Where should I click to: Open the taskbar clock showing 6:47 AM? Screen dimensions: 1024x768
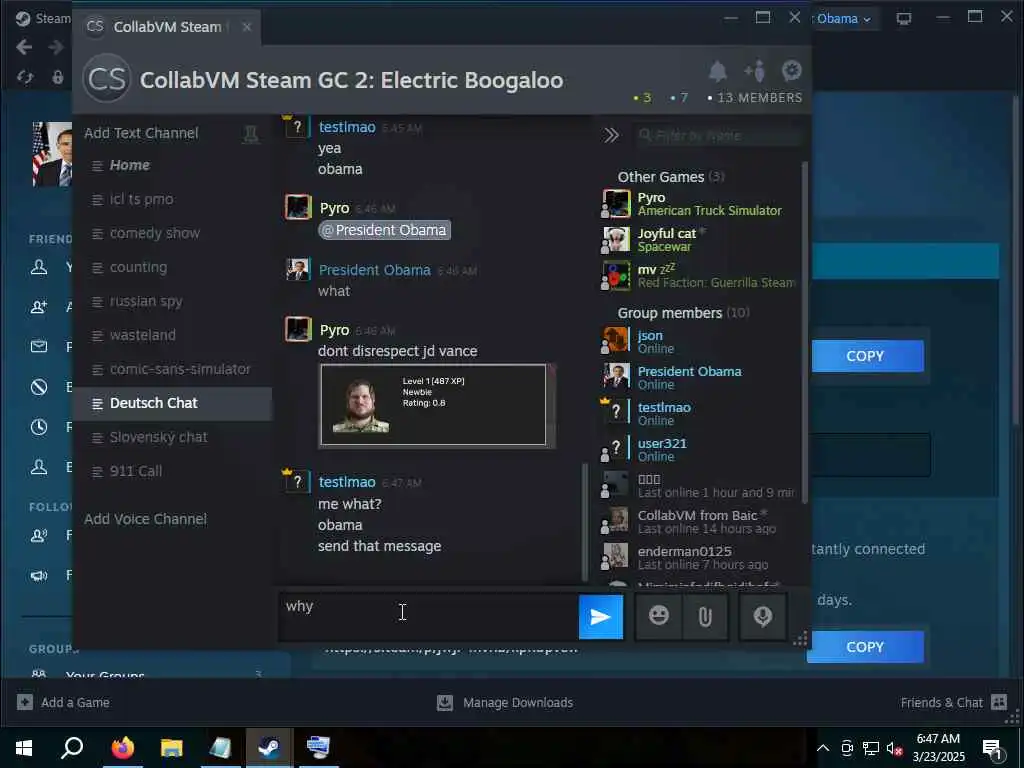click(x=938, y=748)
